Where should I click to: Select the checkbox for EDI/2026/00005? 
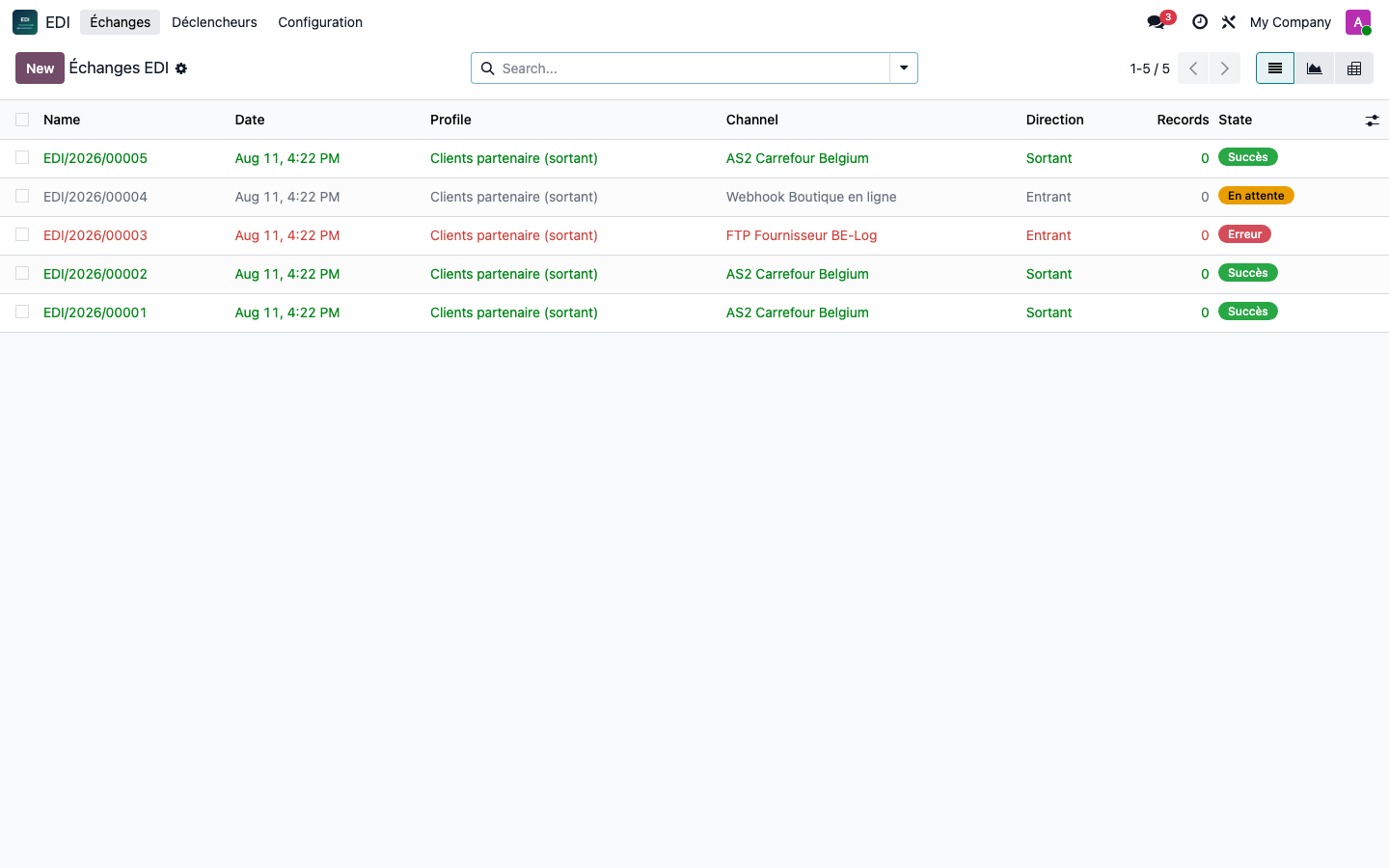pyautogui.click(x=22, y=157)
